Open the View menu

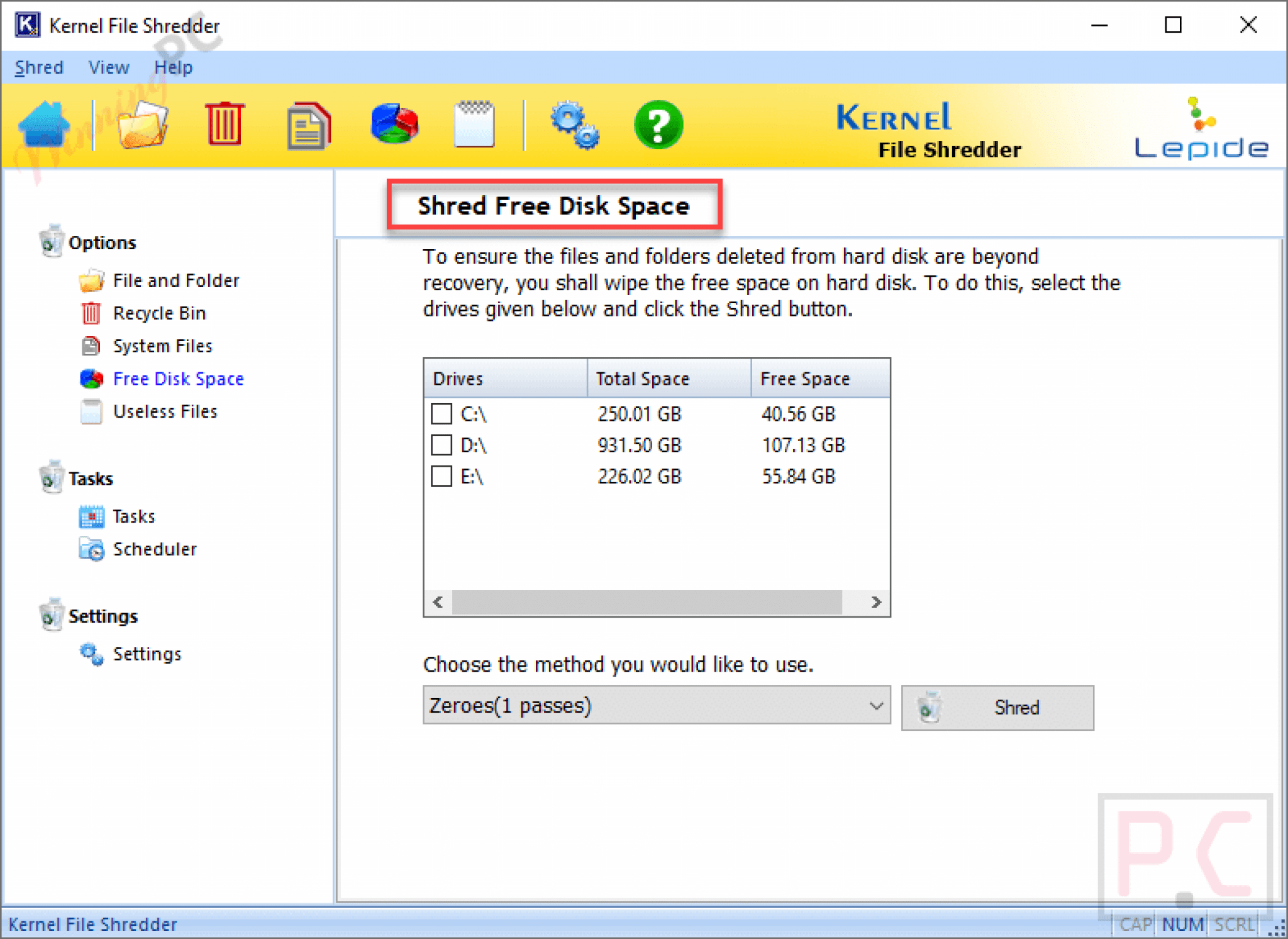(x=109, y=67)
